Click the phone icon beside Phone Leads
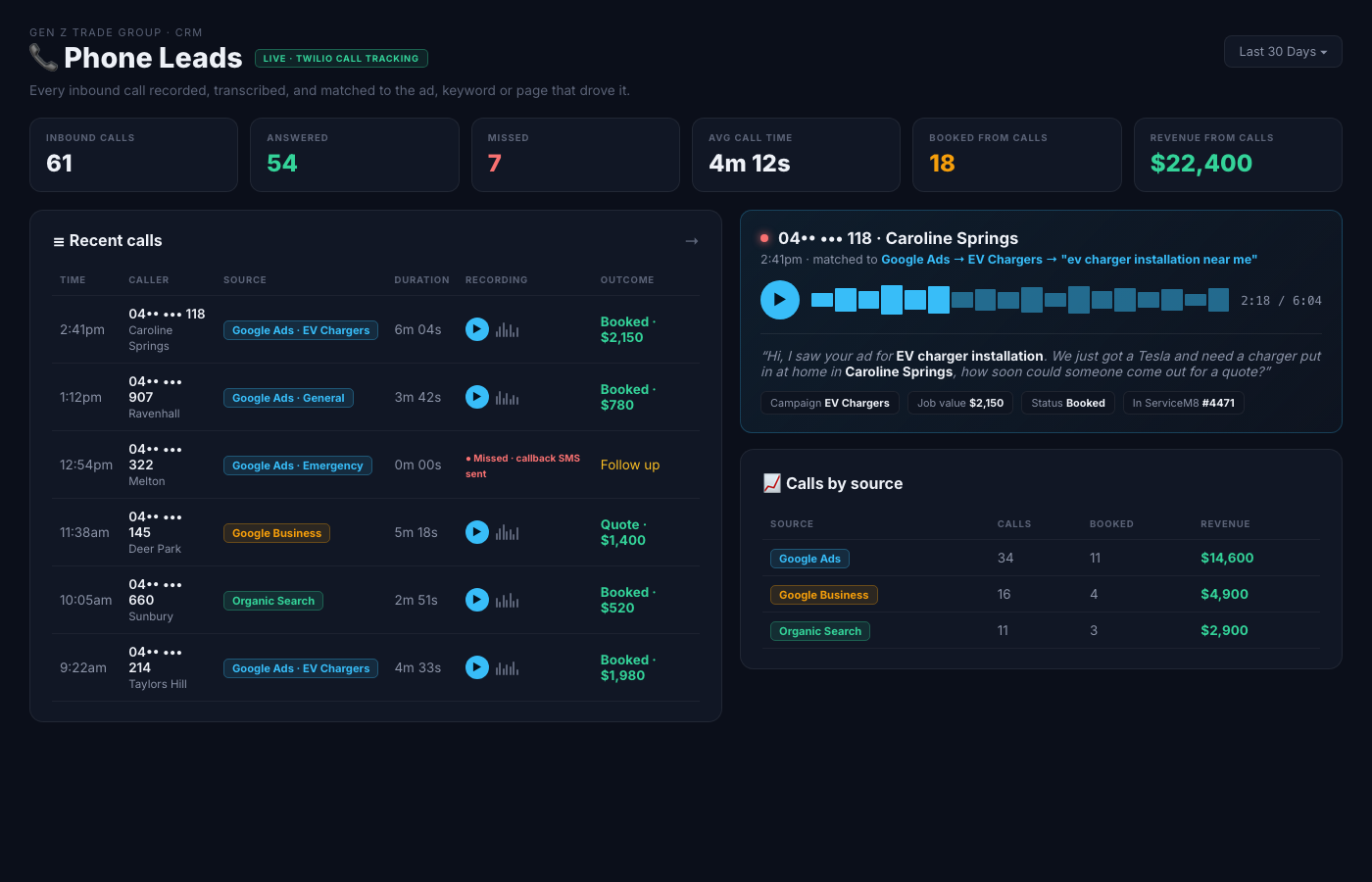1372x882 pixels. (44, 58)
